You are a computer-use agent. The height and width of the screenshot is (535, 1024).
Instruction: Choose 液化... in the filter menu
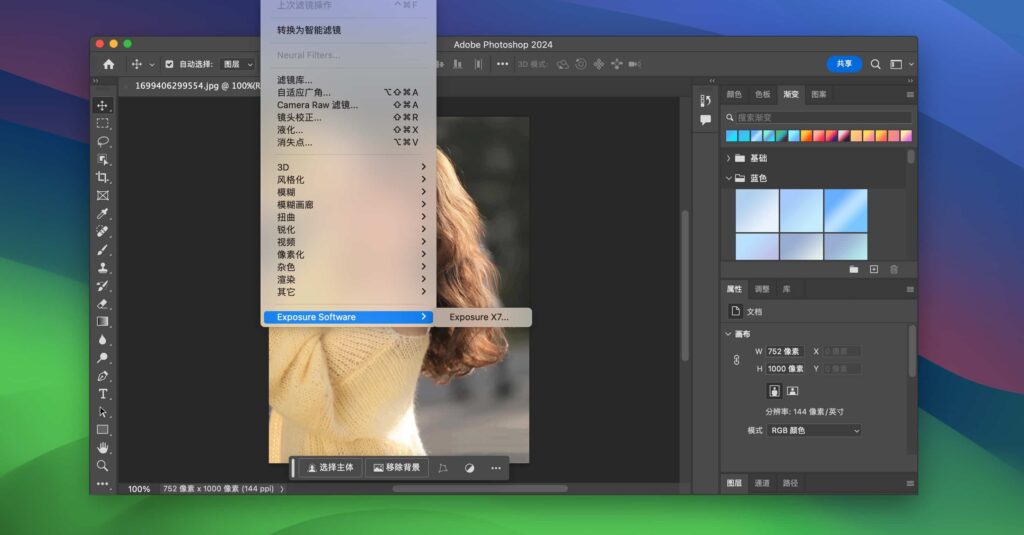pos(349,130)
